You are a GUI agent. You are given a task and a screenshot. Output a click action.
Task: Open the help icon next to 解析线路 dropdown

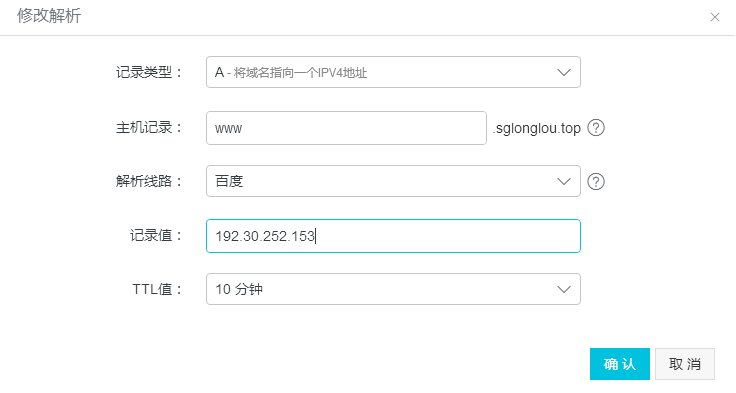click(x=596, y=181)
